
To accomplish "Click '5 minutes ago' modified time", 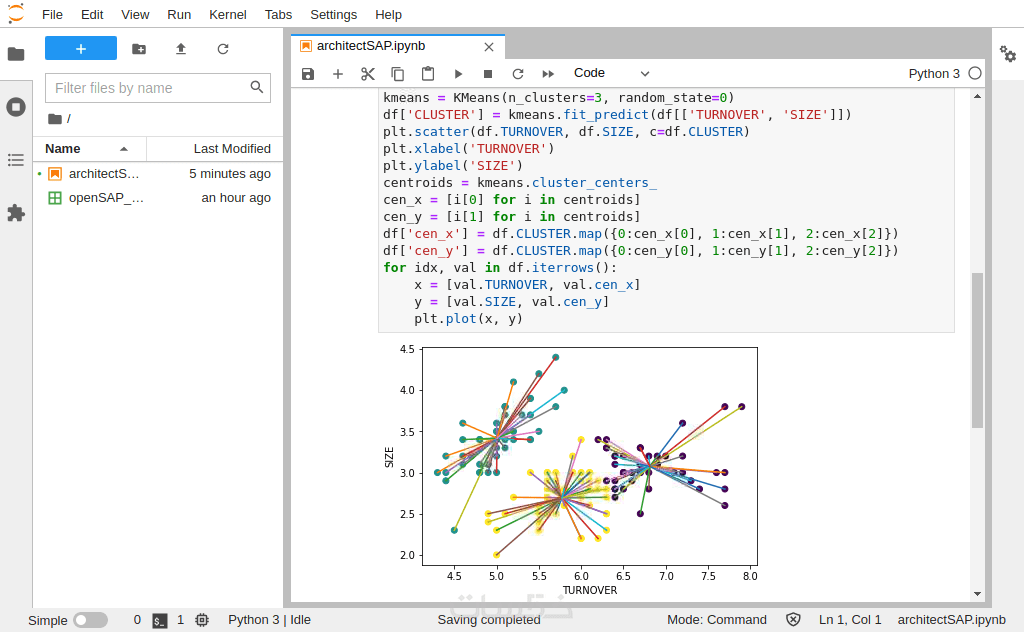I will [x=230, y=174].
